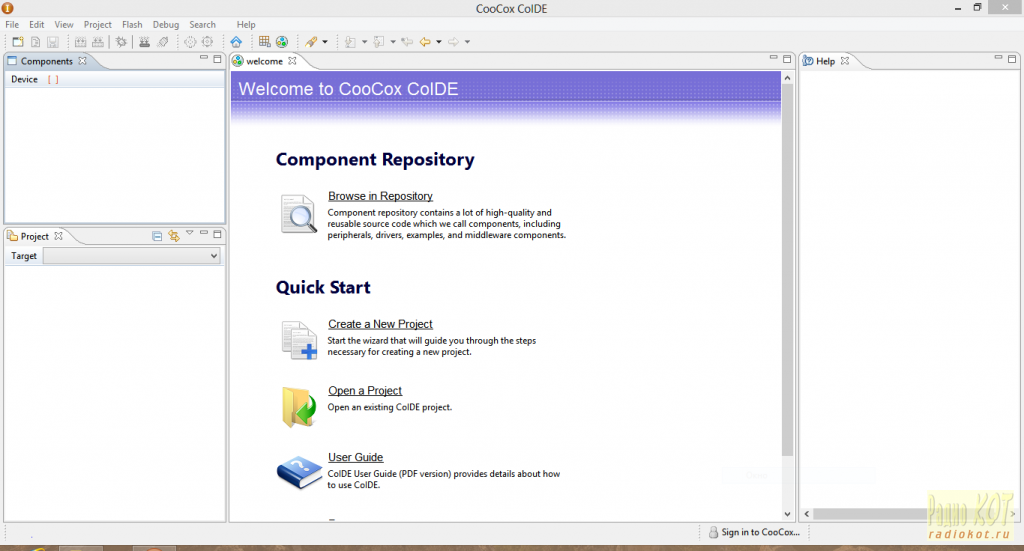
Task: Switch to the Help tab
Action: [x=825, y=61]
